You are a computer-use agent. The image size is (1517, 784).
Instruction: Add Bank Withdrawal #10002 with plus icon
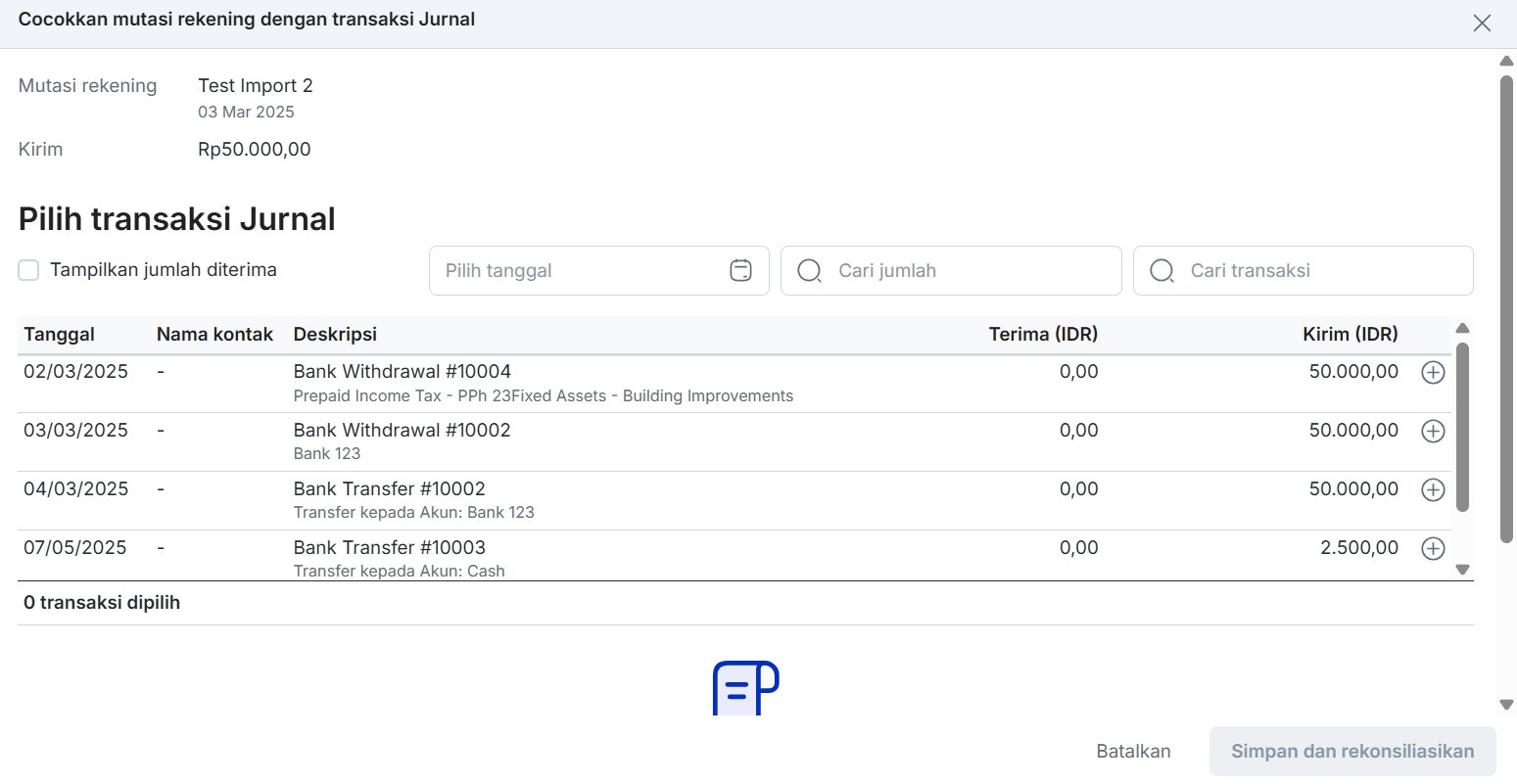(x=1433, y=431)
